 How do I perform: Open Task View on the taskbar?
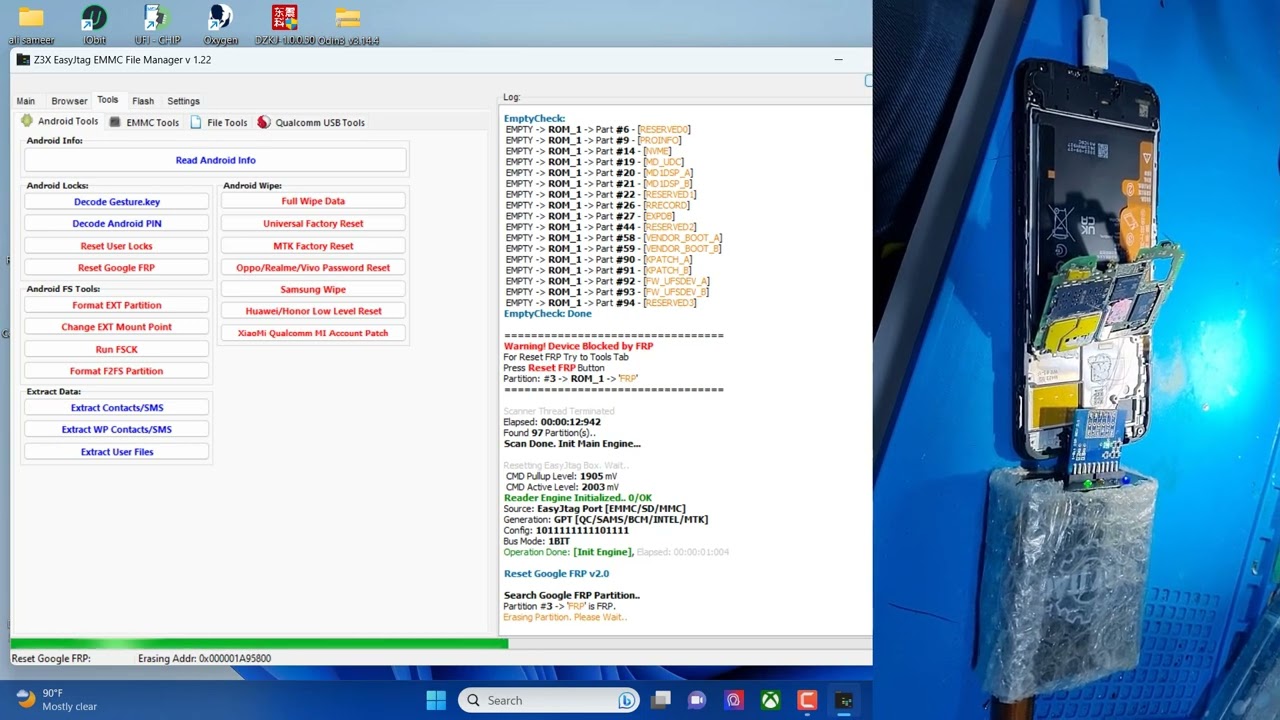point(661,700)
